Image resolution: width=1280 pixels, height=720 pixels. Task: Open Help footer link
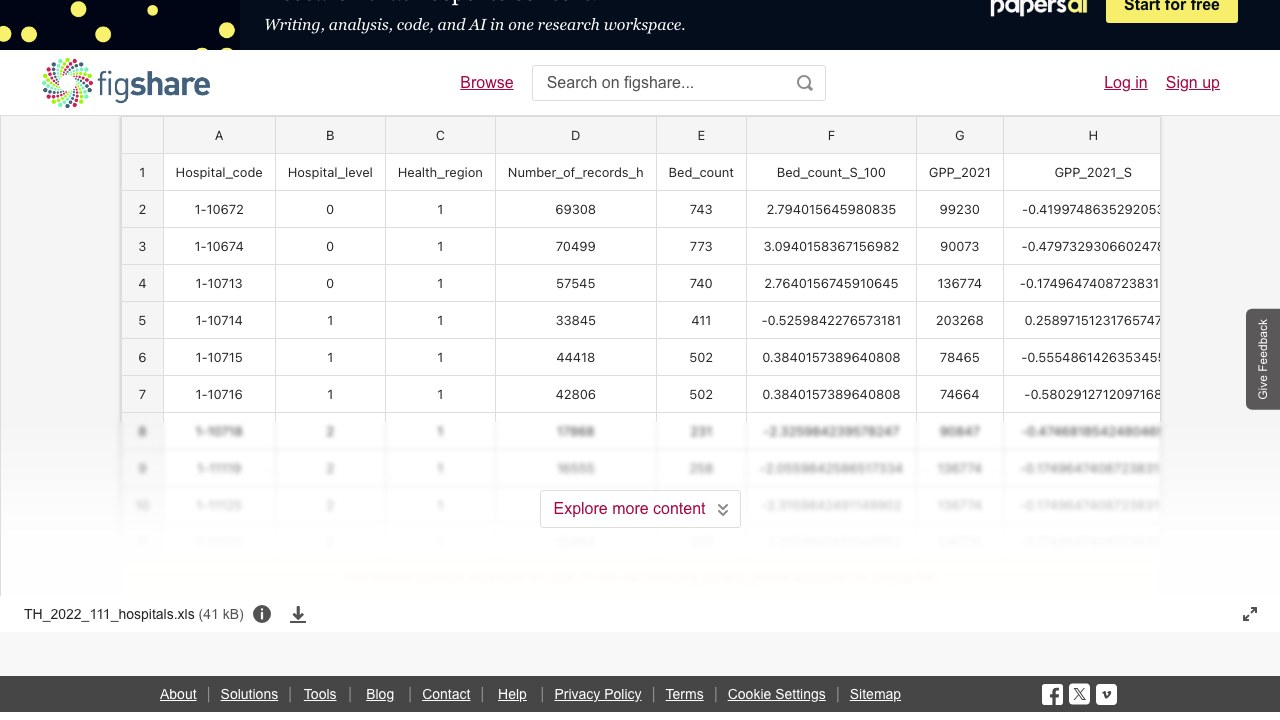pyautogui.click(x=512, y=694)
